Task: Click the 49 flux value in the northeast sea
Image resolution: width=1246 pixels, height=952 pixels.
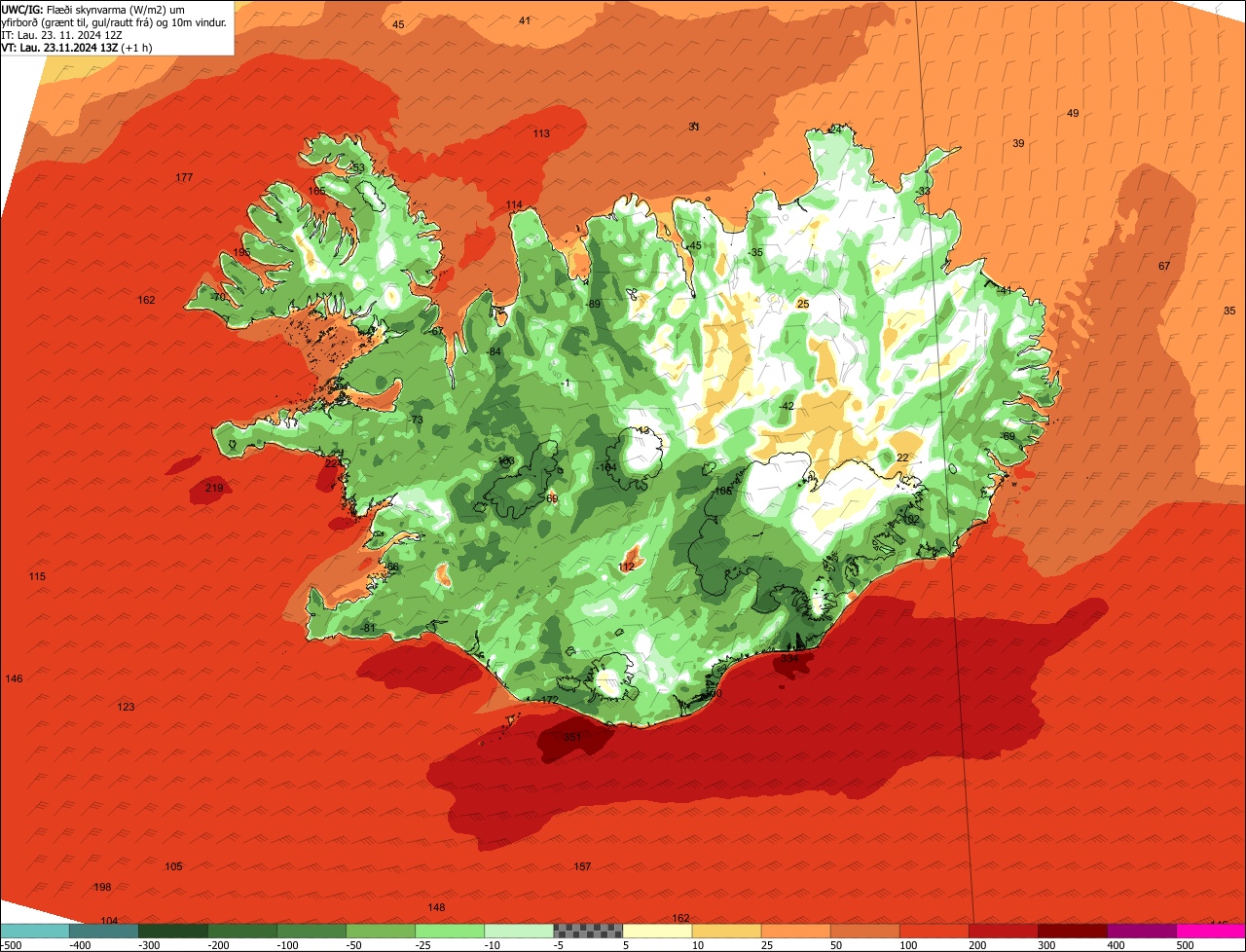Action: click(x=1073, y=113)
